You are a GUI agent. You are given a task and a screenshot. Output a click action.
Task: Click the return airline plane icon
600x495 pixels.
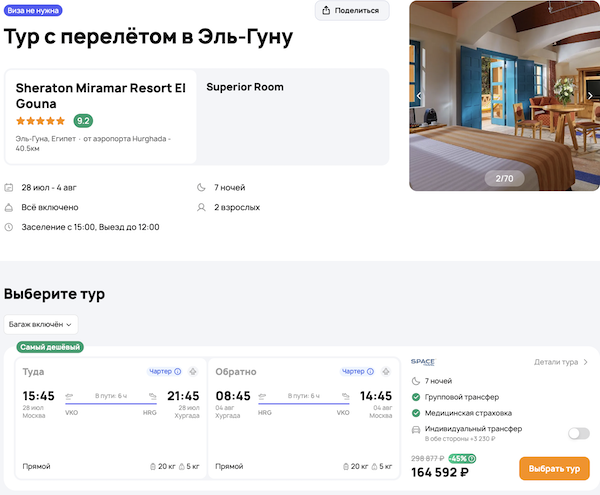383,371
